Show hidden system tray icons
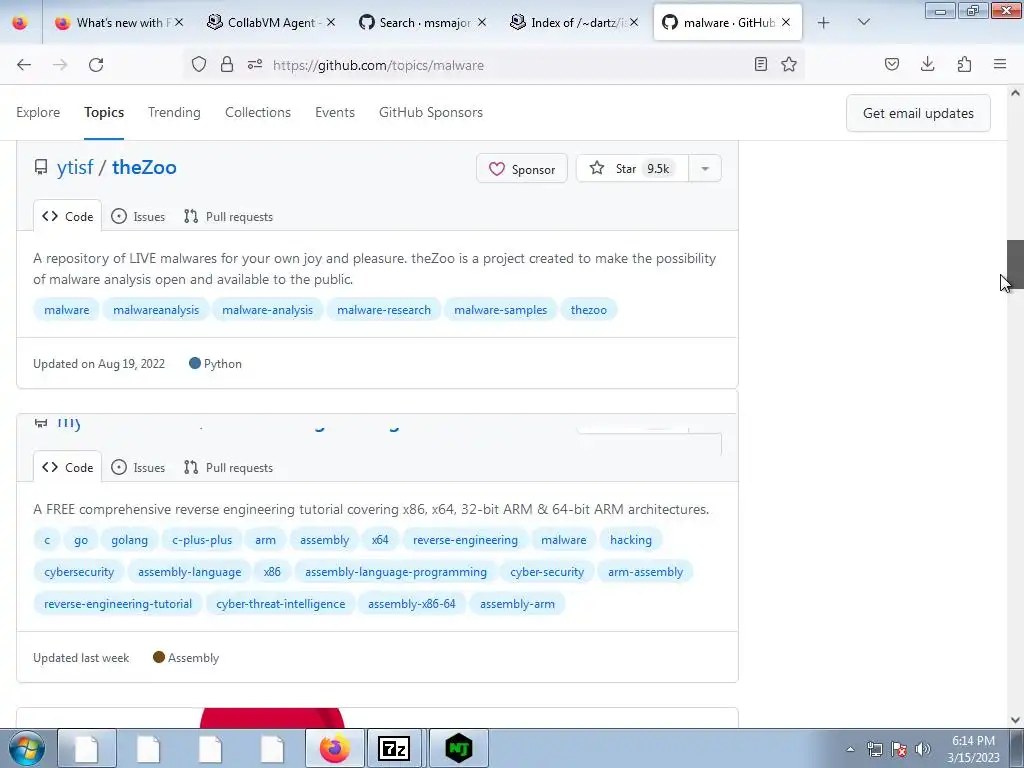The width and height of the screenshot is (1024, 768). coord(850,749)
